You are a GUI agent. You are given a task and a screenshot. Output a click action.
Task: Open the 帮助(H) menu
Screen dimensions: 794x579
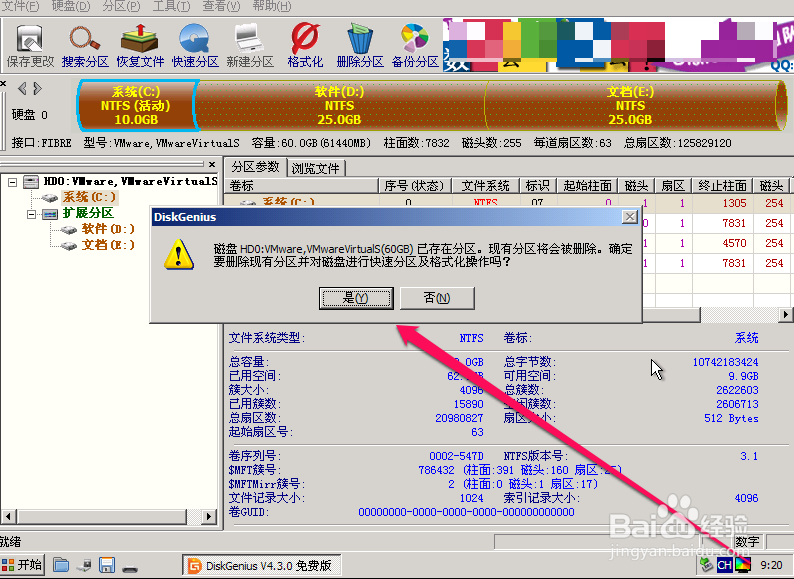pyautogui.click(x=272, y=6)
